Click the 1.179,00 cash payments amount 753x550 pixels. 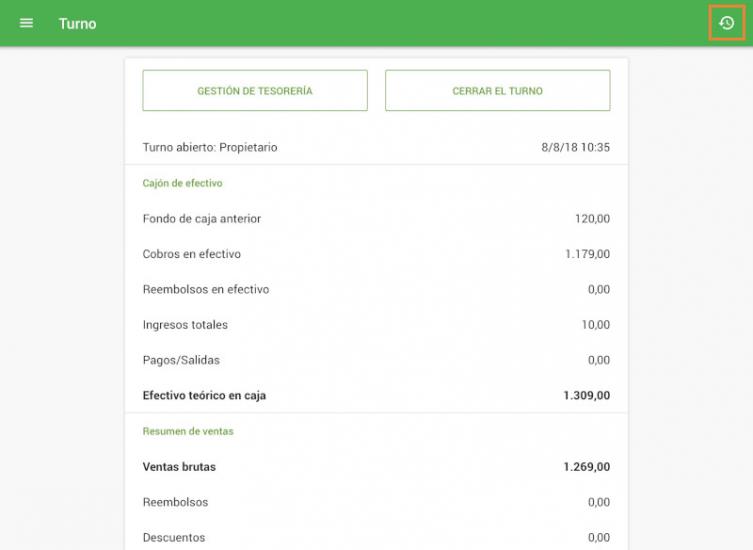click(x=587, y=254)
